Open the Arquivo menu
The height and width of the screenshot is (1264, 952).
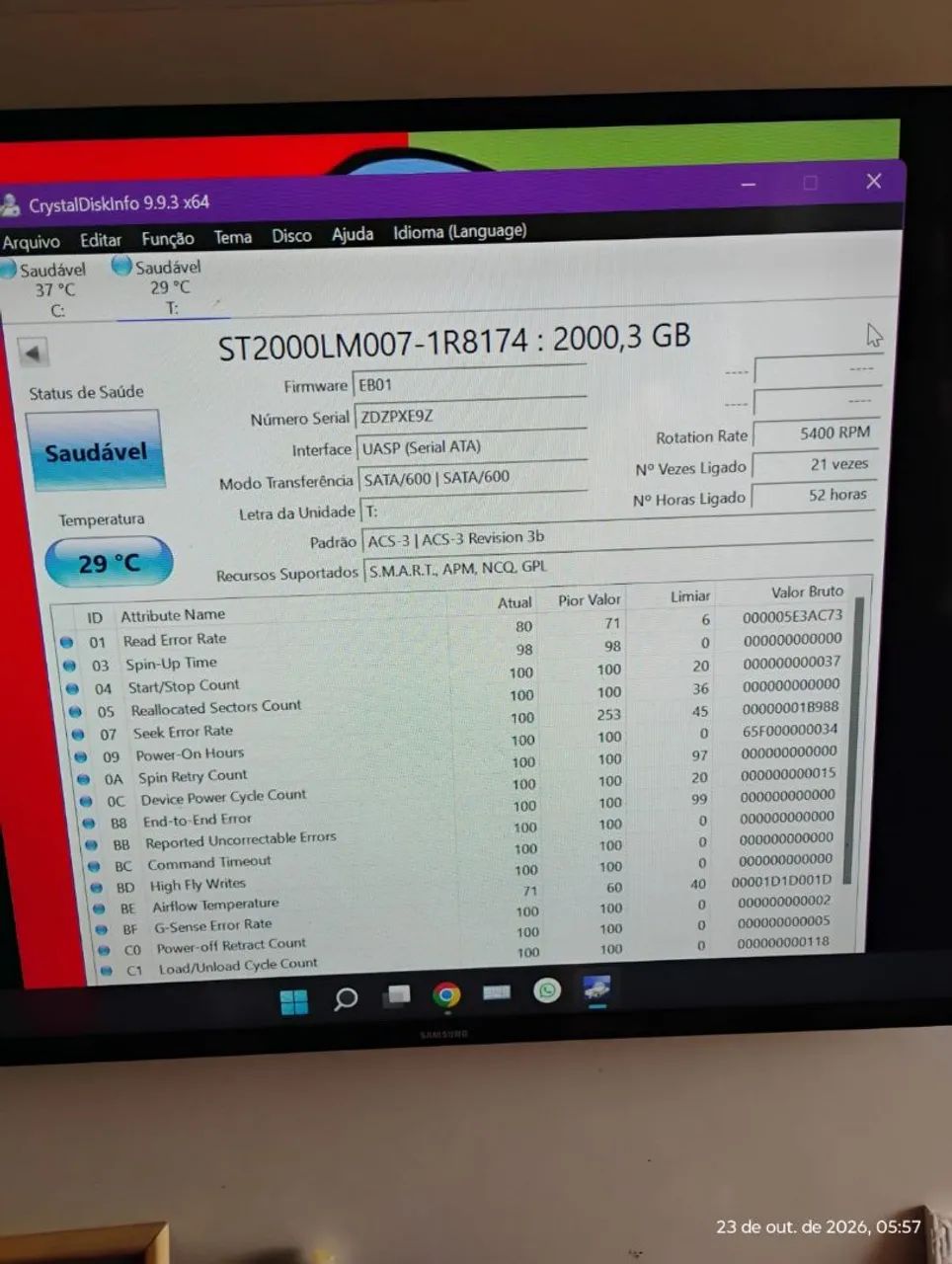[x=31, y=242]
